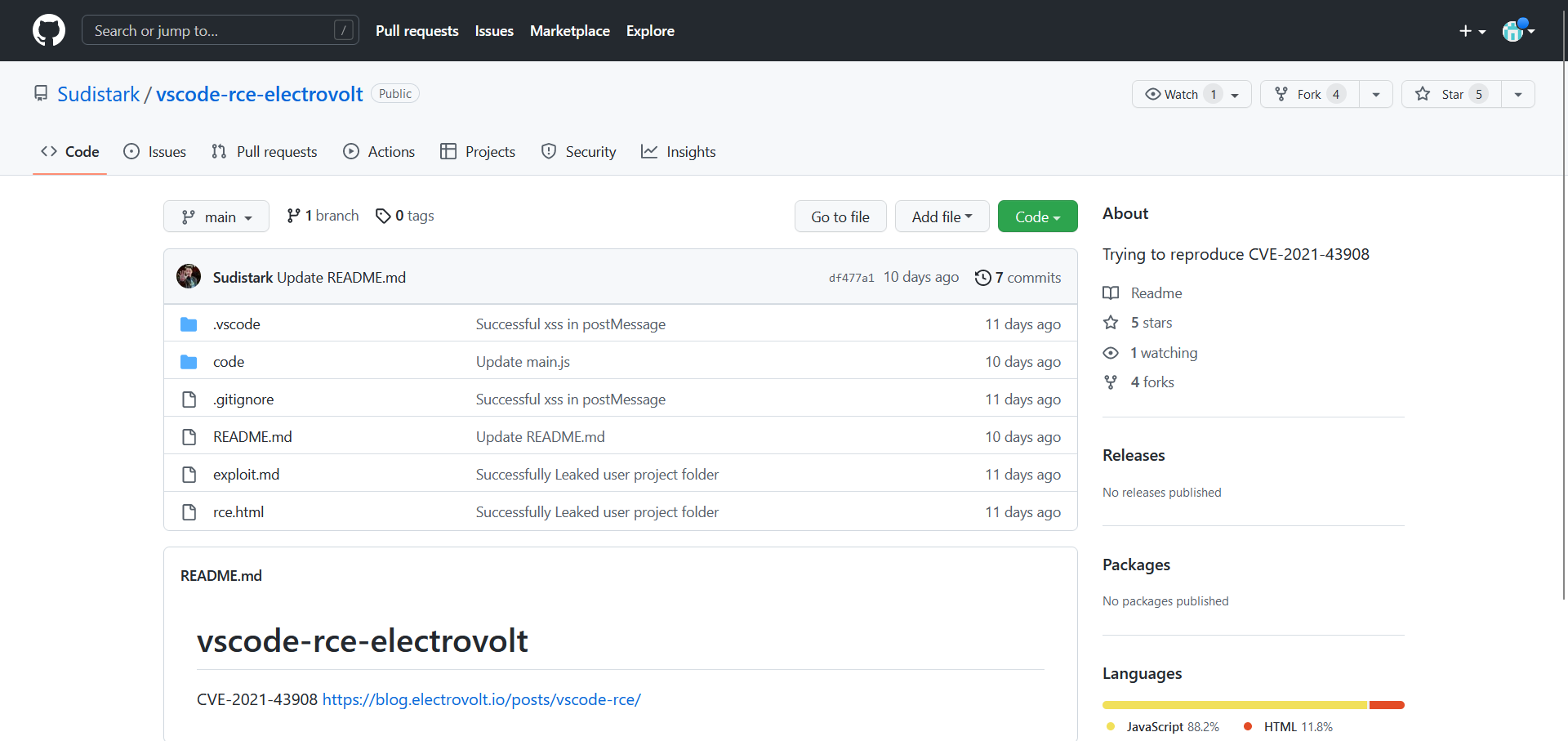
Task: Click the red HTML language bar segment
Action: [x=1387, y=704]
